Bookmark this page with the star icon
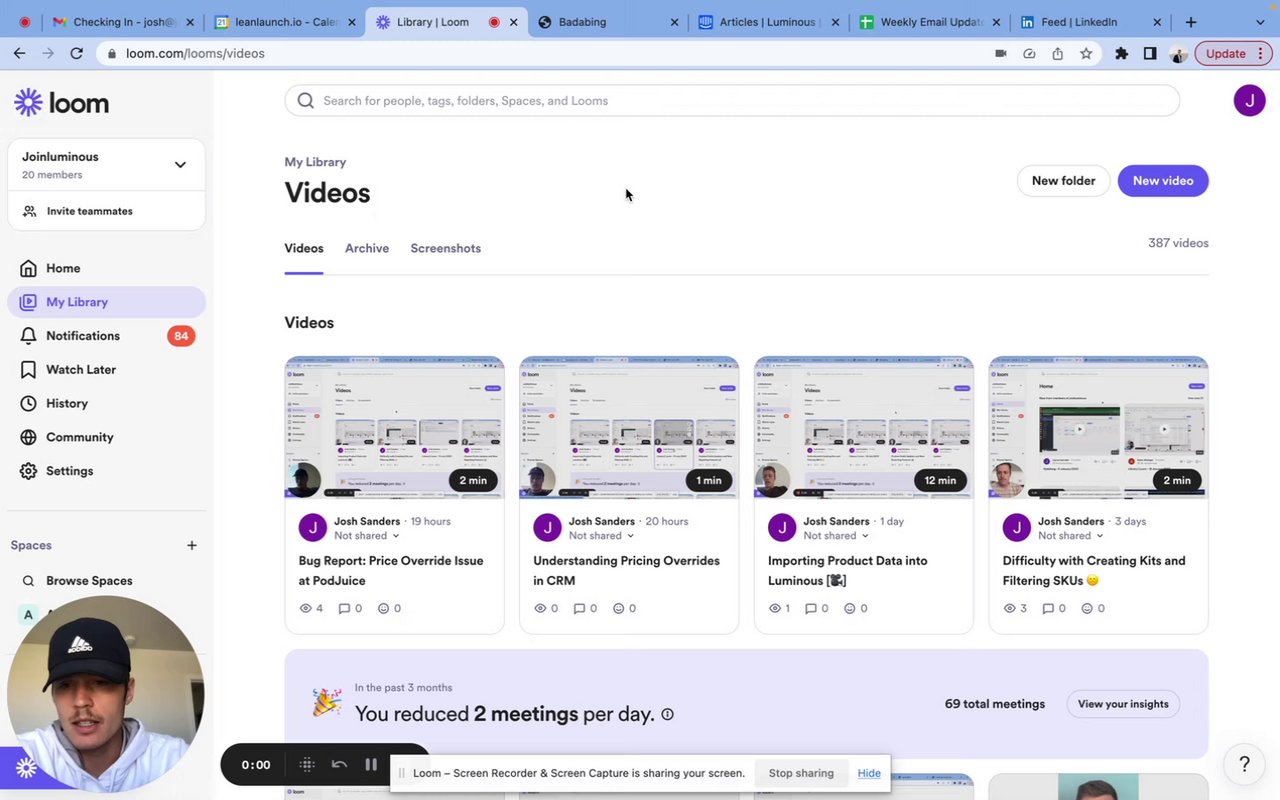This screenshot has height=800, width=1280. coord(1086,53)
